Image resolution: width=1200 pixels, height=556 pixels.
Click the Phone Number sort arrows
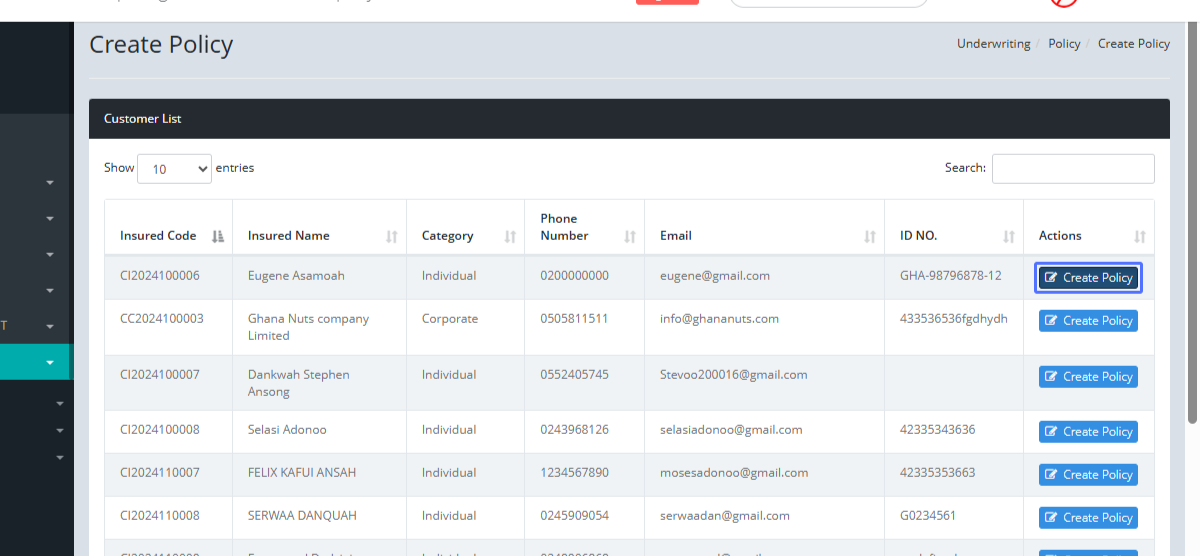630,237
